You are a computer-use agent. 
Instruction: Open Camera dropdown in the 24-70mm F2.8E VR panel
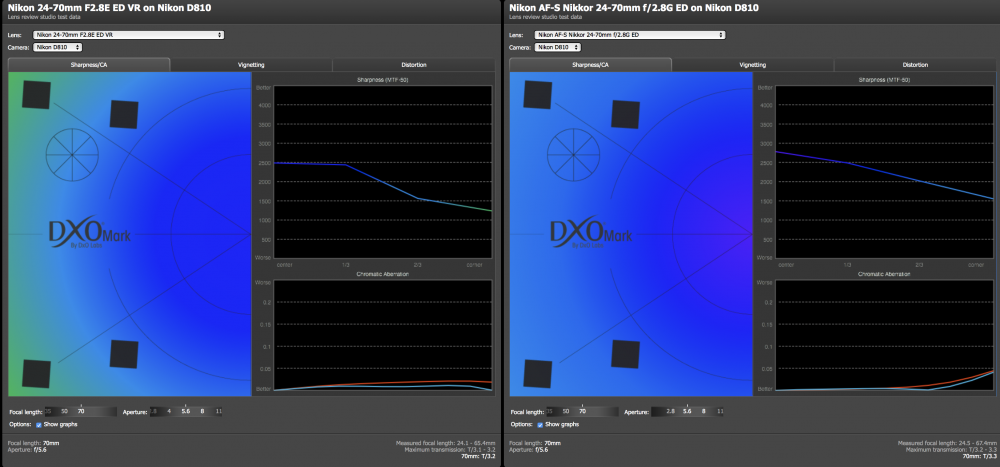(x=57, y=47)
